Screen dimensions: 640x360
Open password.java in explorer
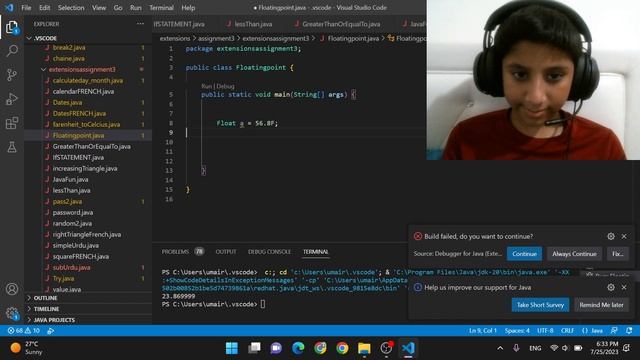pyautogui.click(x=73, y=212)
